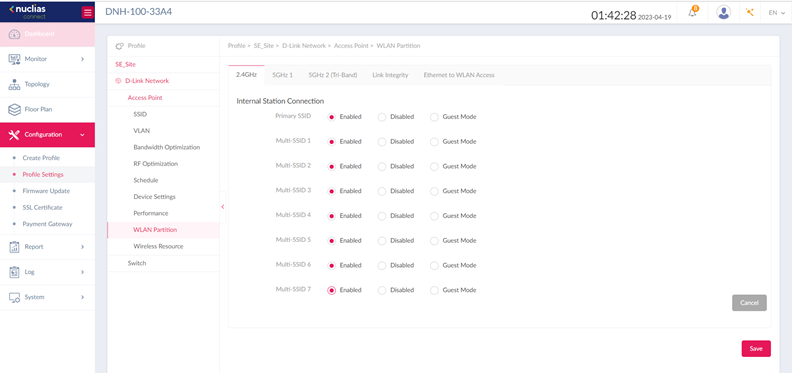Open the user account avatar icon
The image size is (792, 373).
[724, 13]
